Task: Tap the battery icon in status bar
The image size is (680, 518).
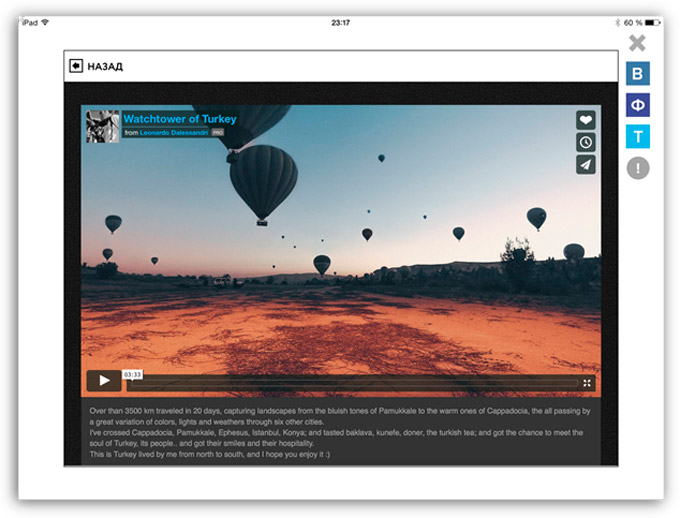Action: [652, 22]
